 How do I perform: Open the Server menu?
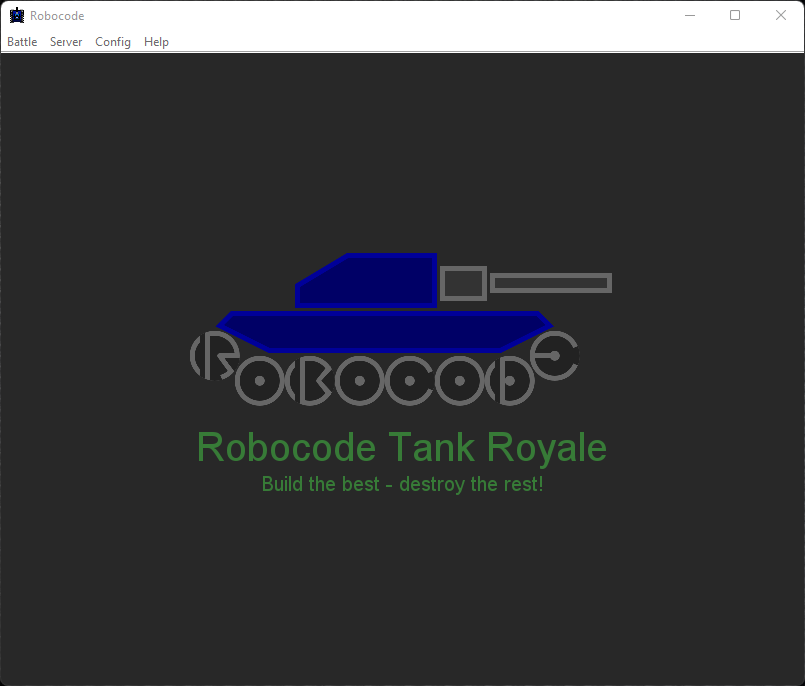tap(65, 42)
